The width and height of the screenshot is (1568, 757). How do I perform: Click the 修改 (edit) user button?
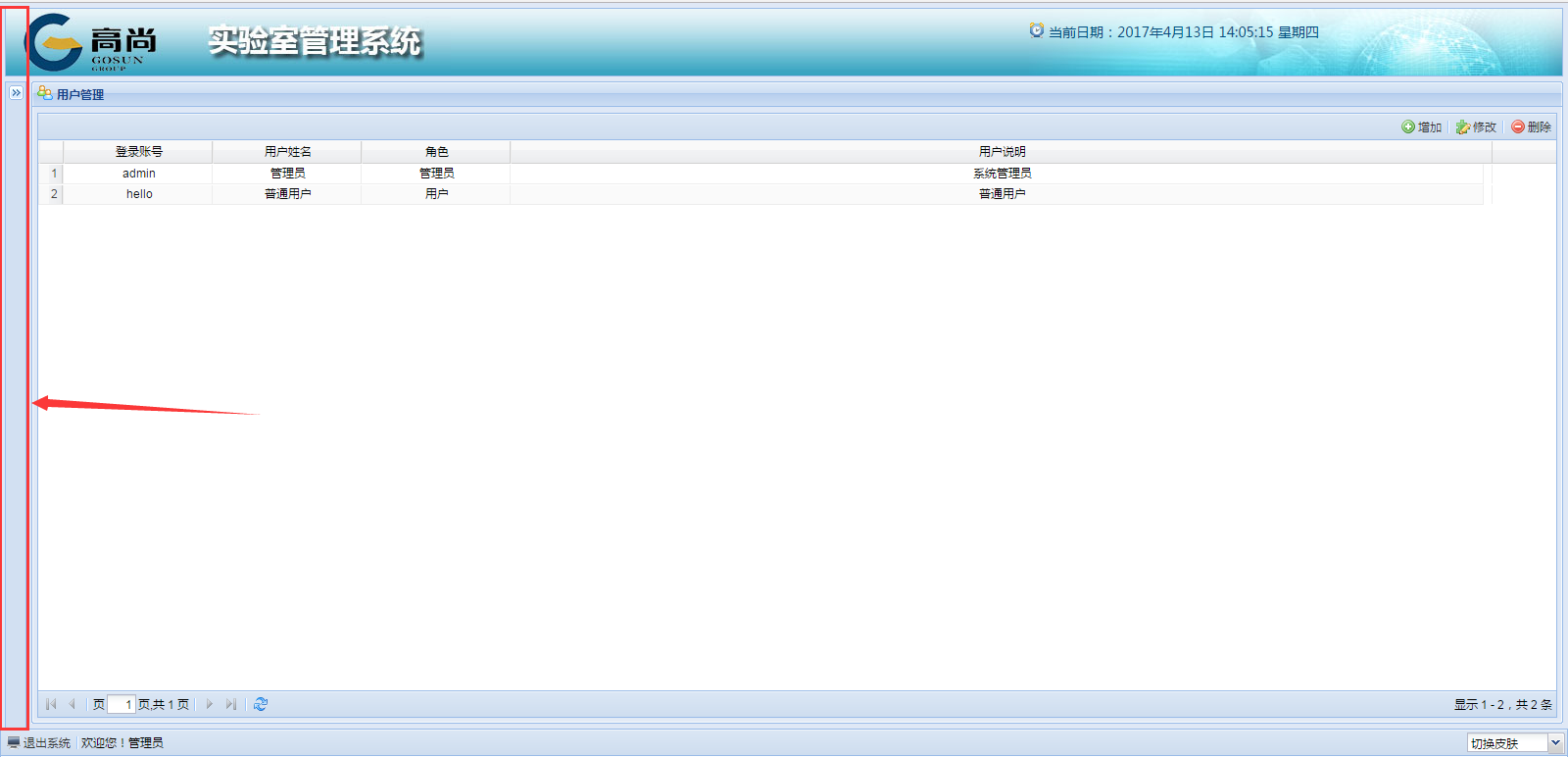(x=1476, y=127)
